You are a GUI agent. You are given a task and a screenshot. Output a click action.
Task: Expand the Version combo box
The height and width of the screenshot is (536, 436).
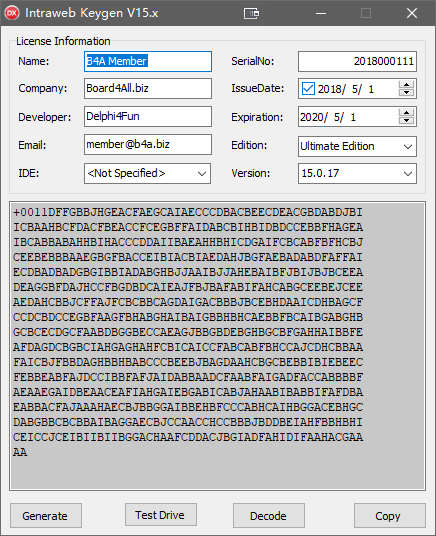tap(357, 174)
